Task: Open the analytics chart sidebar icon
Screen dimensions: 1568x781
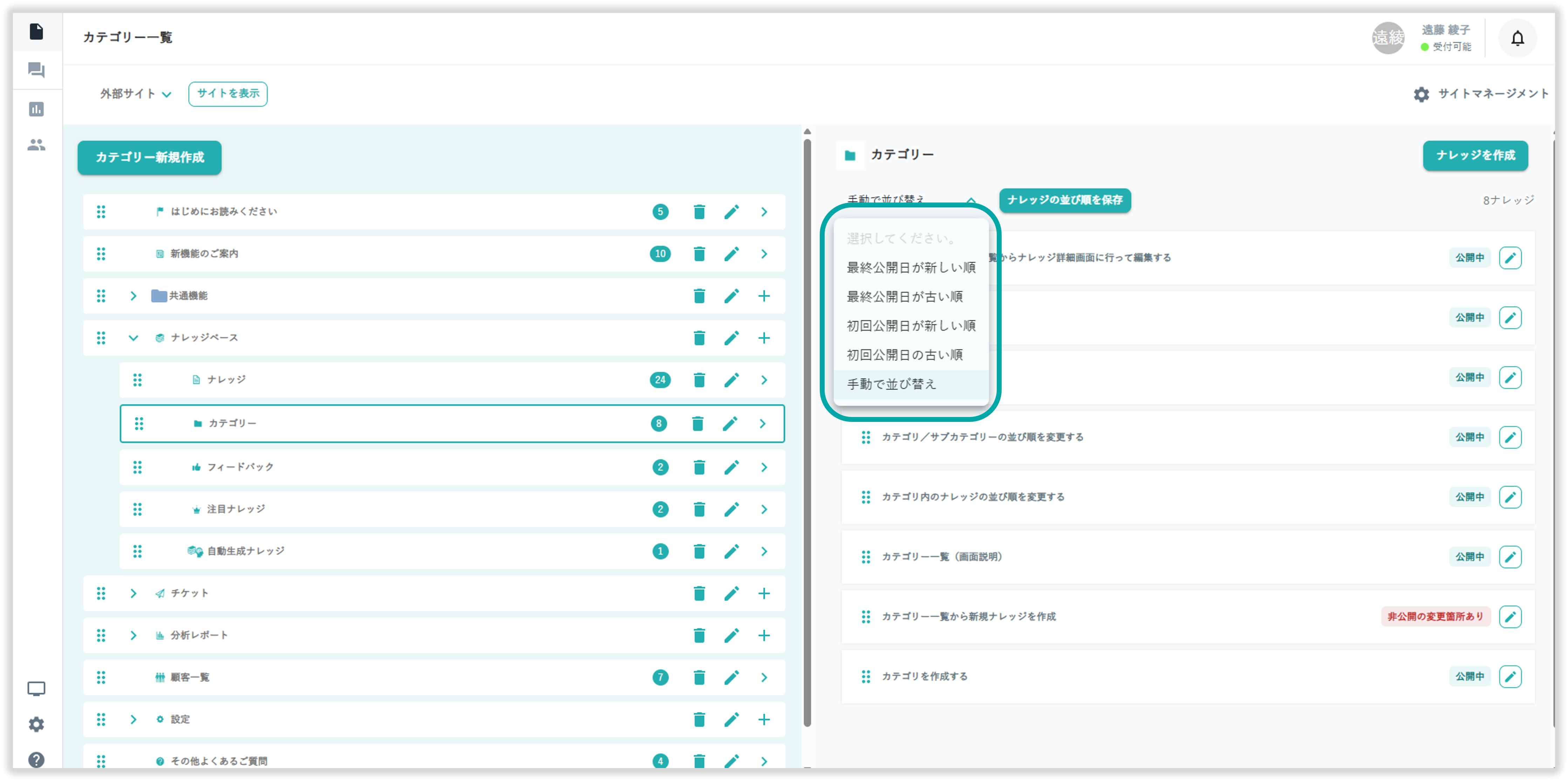Action: tap(36, 109)
